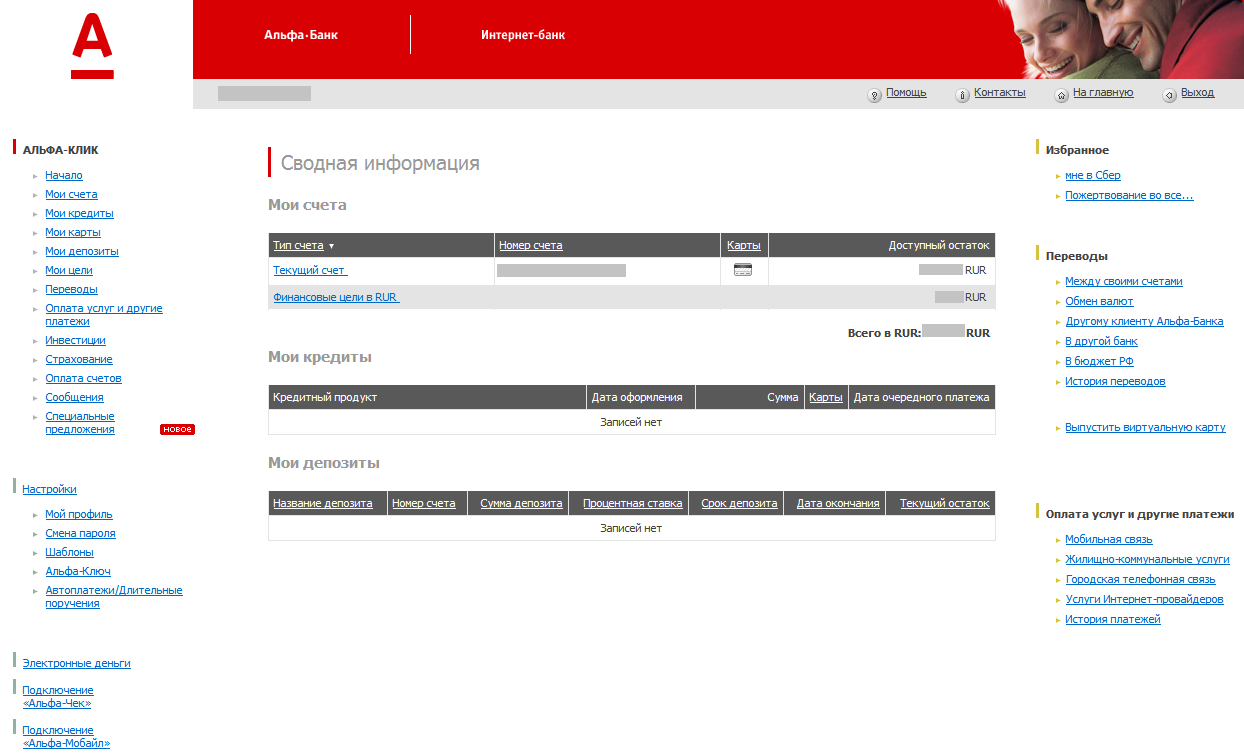Open Начало in the left menu
The image size is (1244, 755).
[64, 175]
